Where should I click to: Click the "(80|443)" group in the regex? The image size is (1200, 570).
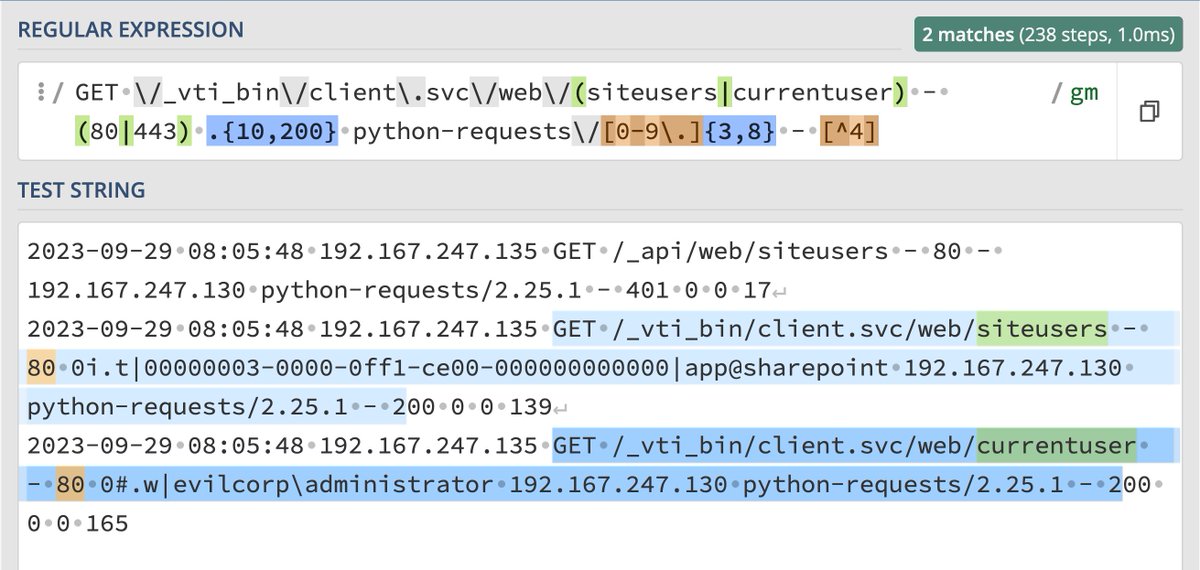click(x=135, y=133)
